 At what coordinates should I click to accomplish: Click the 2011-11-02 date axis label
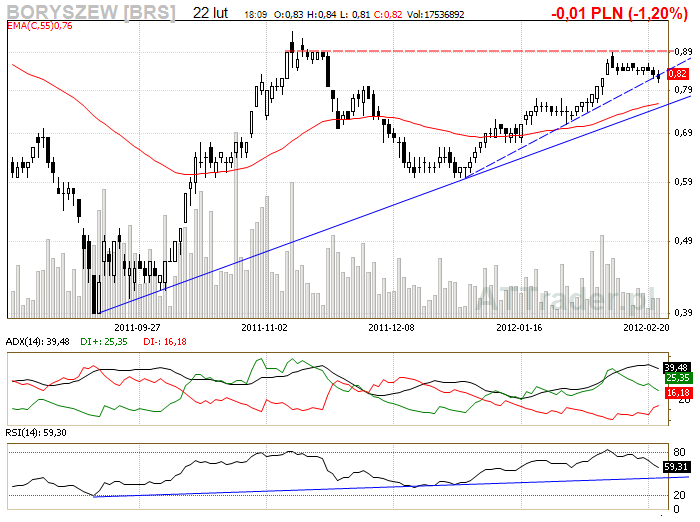264,328
